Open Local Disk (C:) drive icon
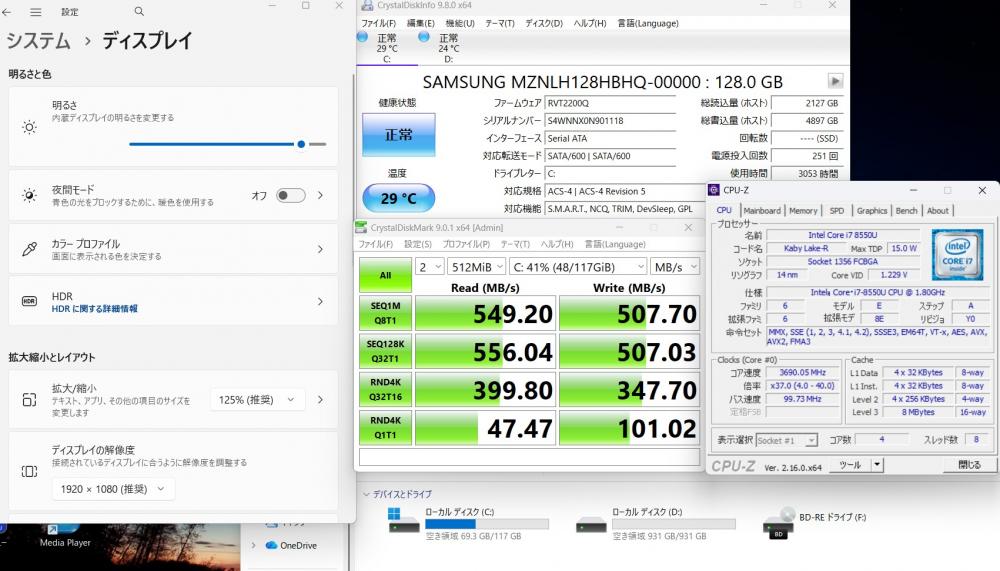The width and height of the screenshot is (1000, 571). tap(404, 521)
